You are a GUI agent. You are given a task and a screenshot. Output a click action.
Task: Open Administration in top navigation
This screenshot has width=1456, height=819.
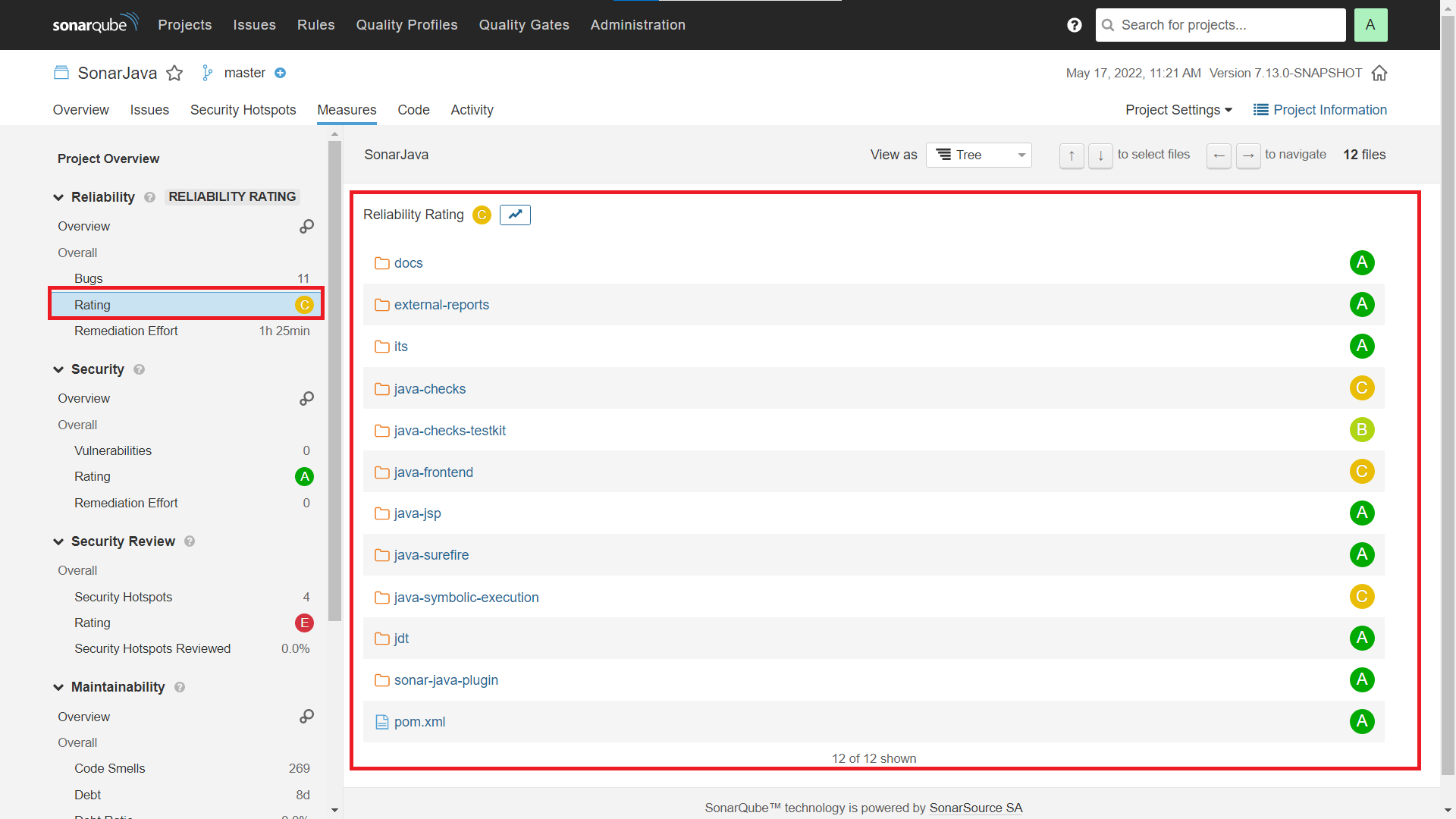click(x=638, y=25)
